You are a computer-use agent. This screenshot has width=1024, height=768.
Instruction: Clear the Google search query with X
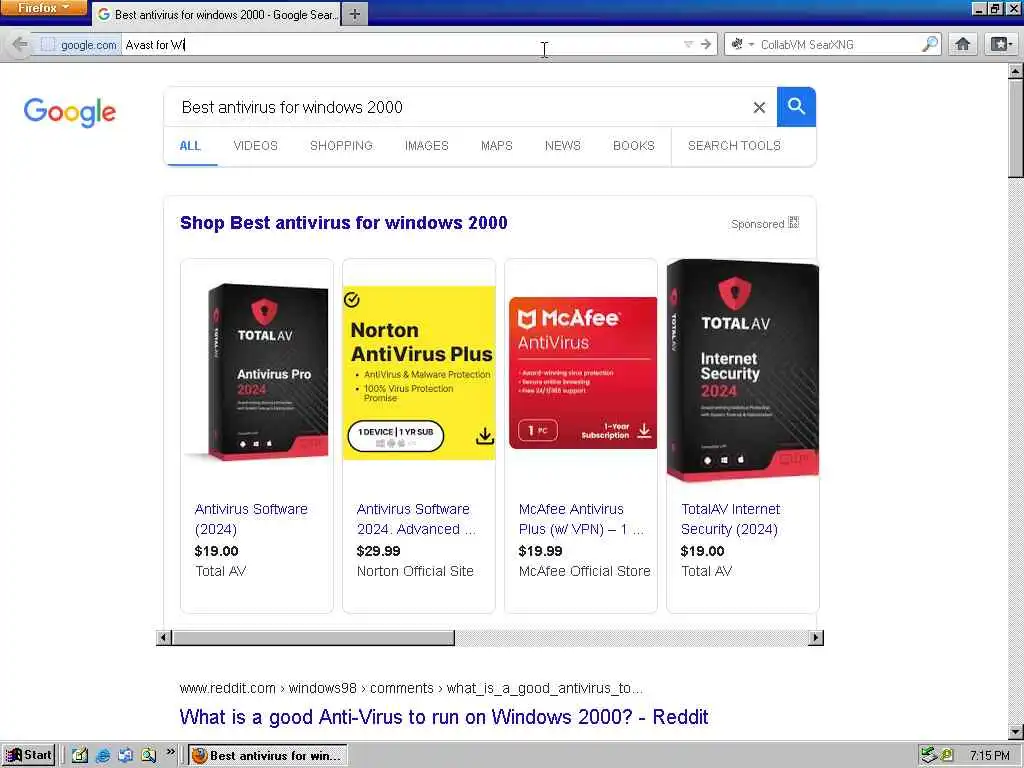coord(759,107)
